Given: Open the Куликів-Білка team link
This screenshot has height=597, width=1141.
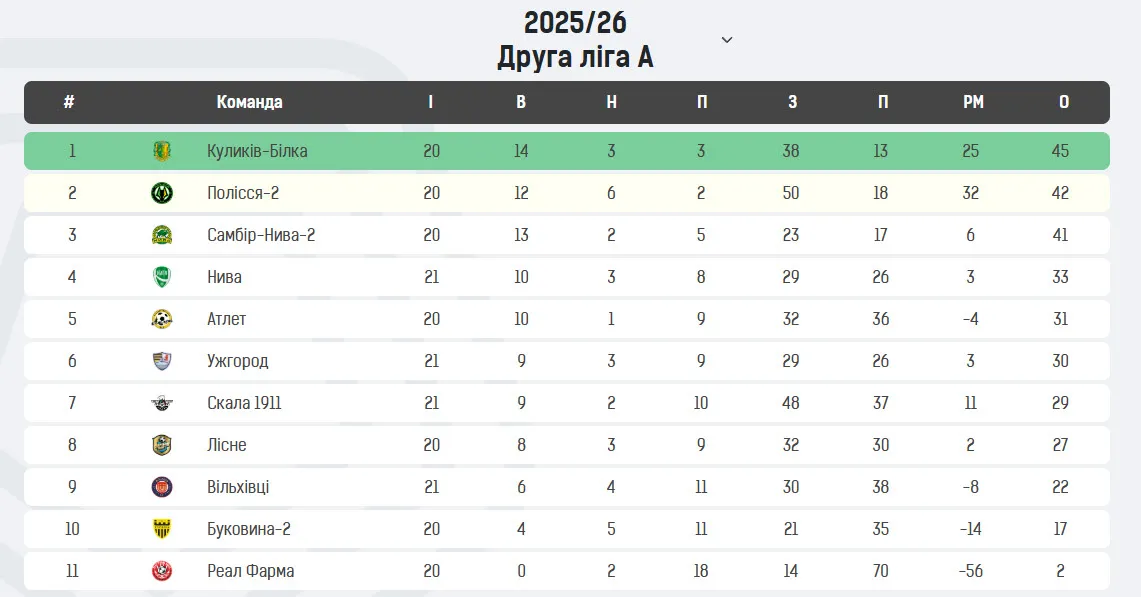Looking at the screenshot, I should tap(257, 151).
